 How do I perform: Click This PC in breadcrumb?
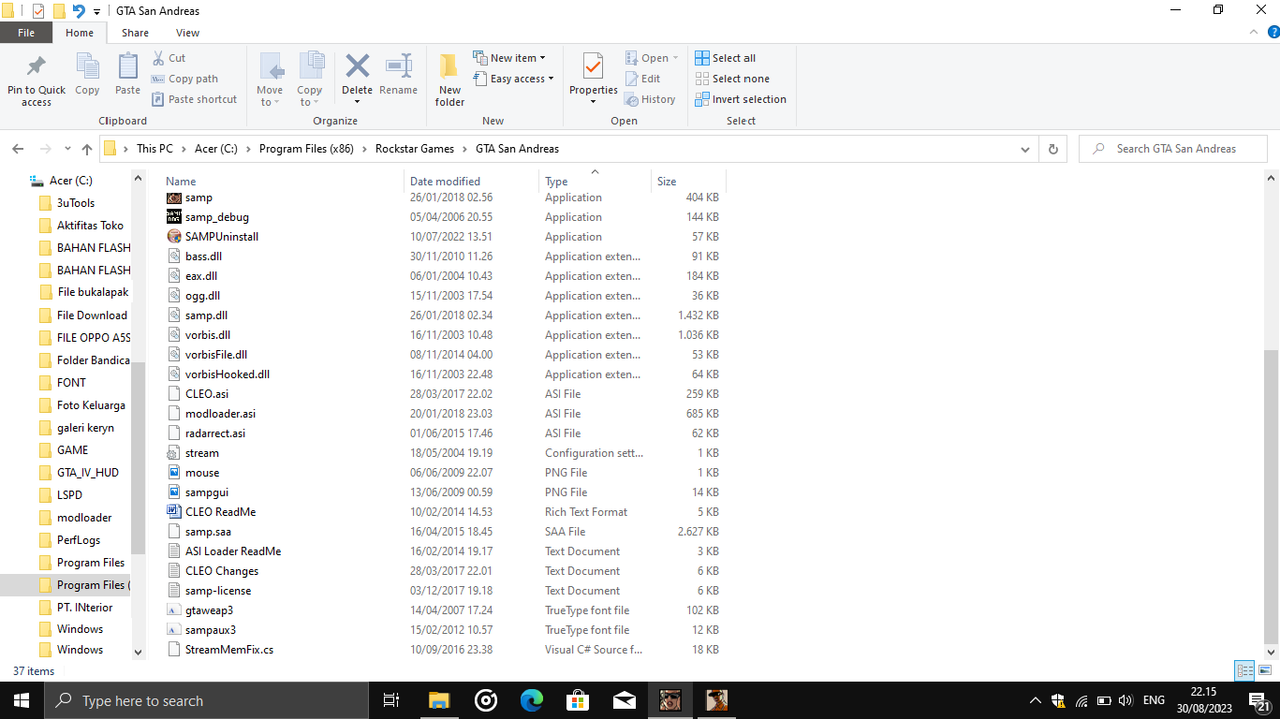[x=154, y=149]
